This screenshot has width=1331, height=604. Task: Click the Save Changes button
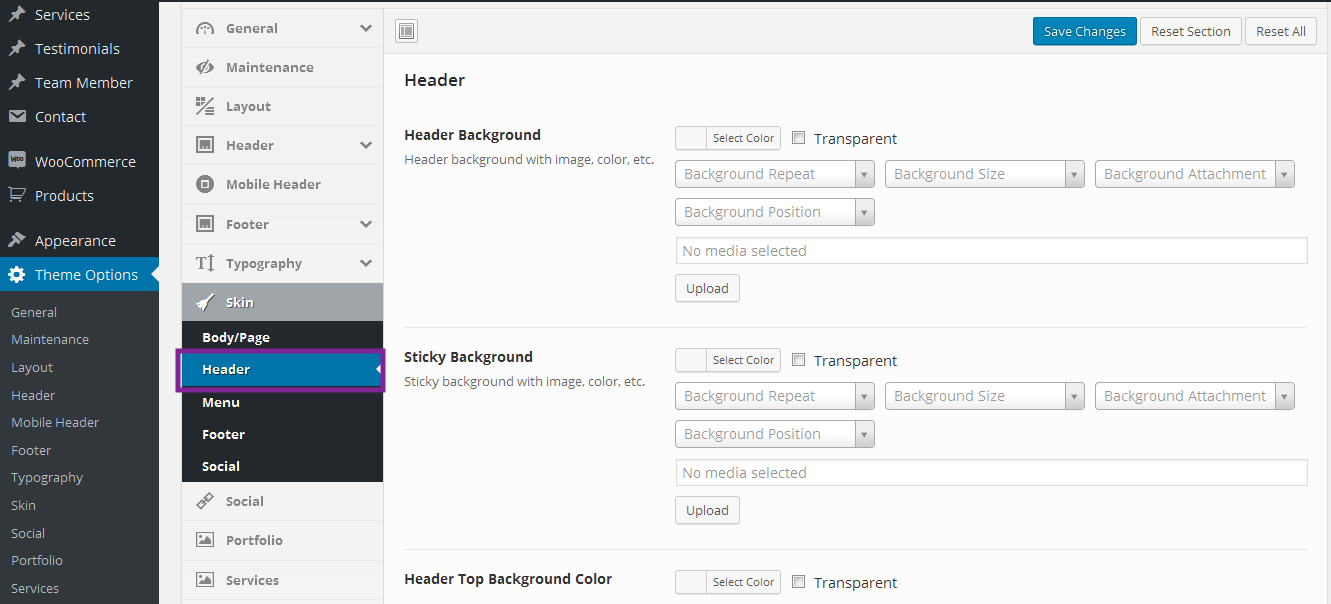(1084, 32)
